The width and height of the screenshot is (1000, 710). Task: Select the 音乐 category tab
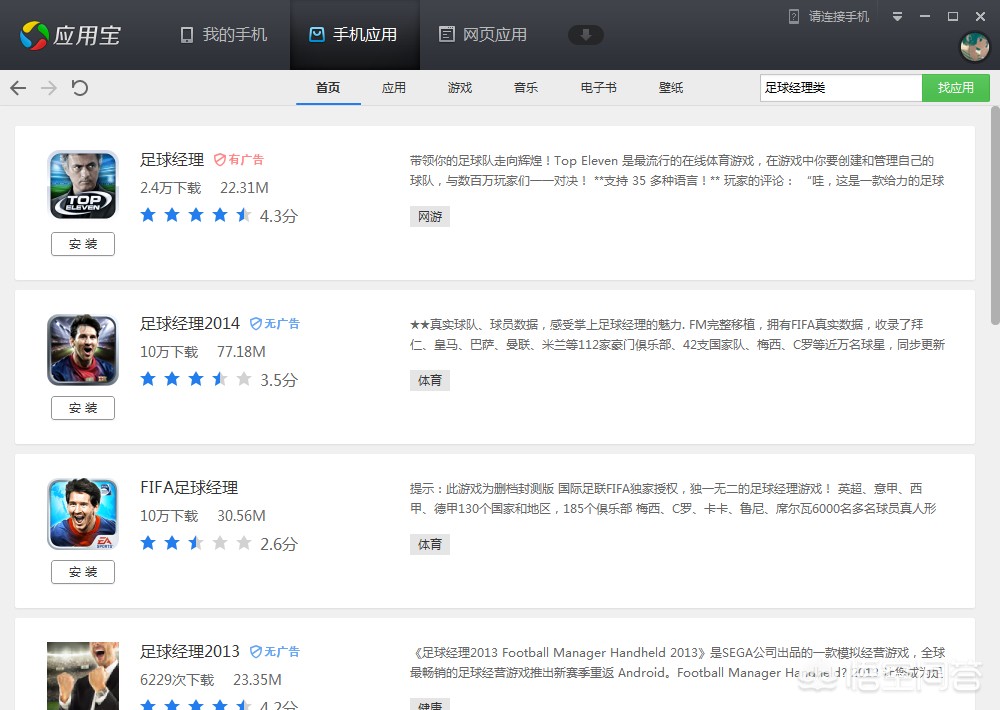526,88
